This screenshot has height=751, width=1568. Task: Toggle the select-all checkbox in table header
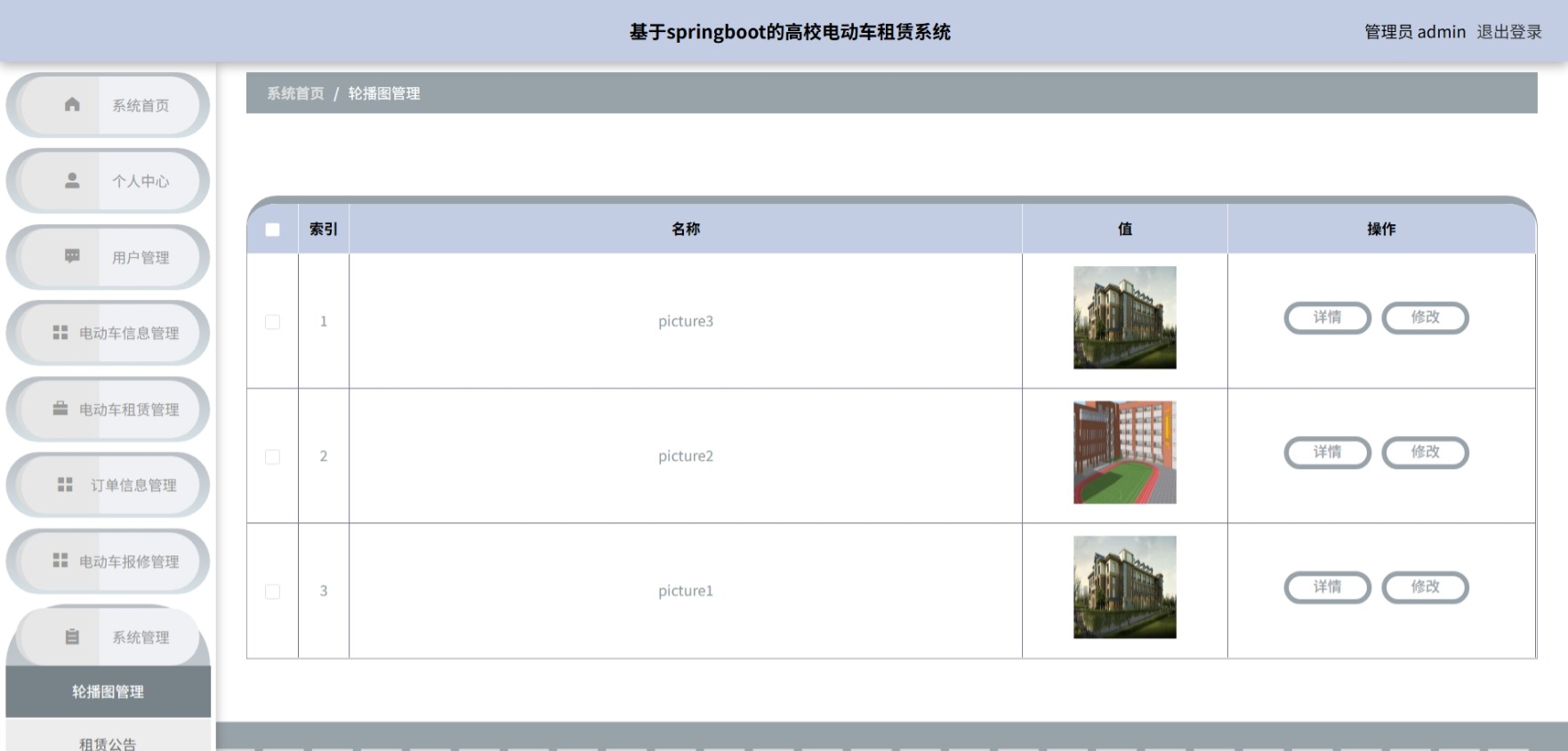[272, 230]
